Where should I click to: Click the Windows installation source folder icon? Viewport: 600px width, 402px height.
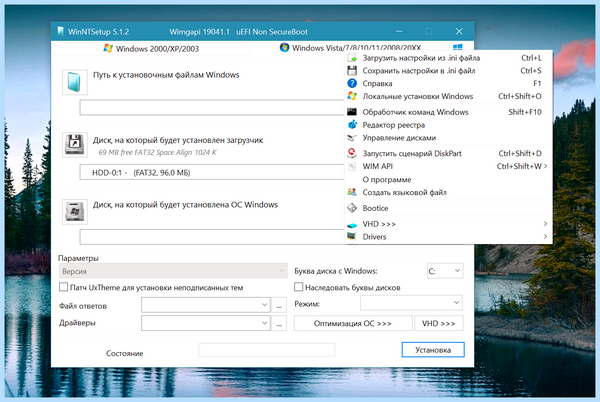tap(75, 82)
